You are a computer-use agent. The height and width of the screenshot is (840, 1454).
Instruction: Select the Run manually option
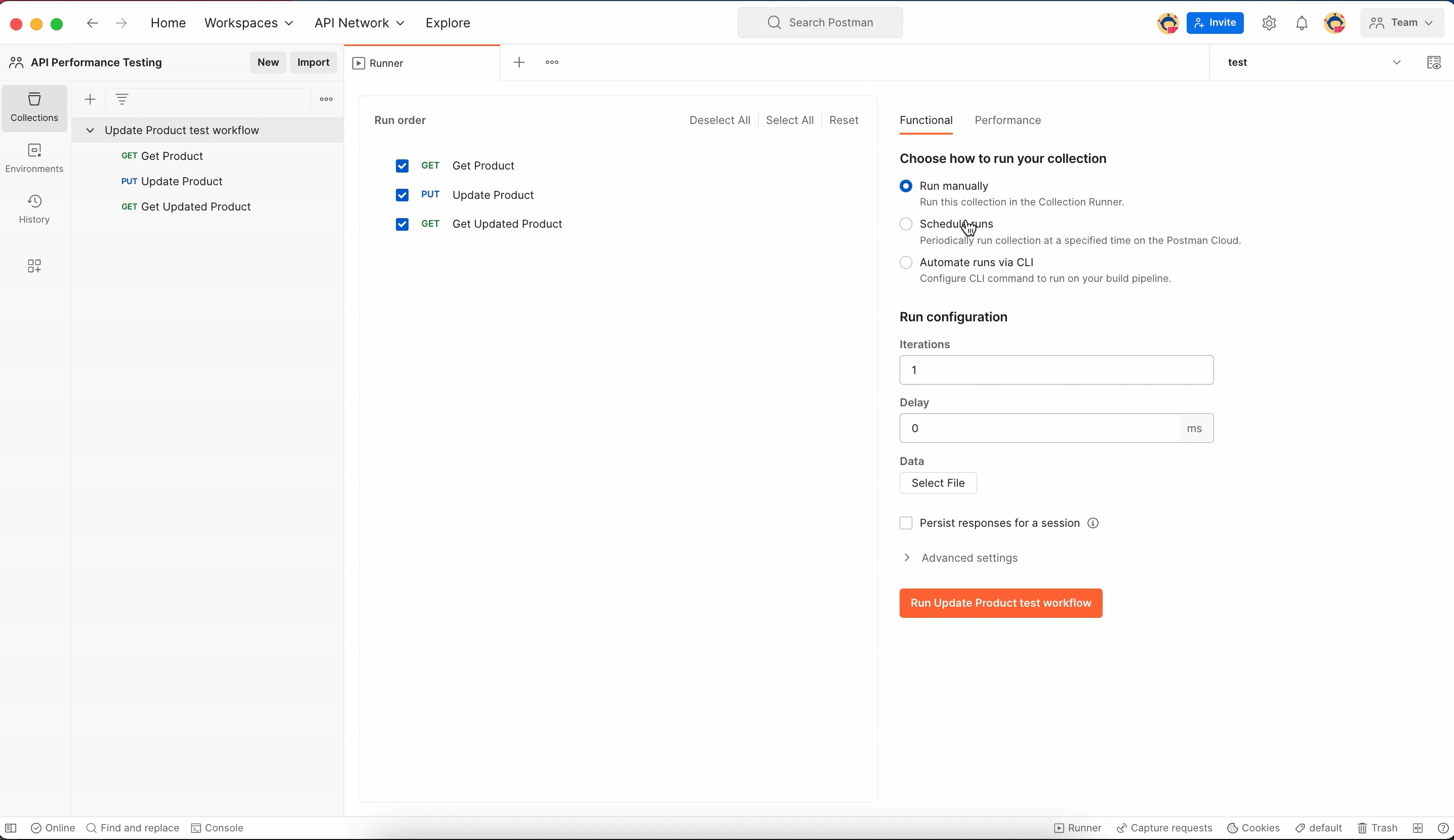pyautogui.click(x=906, y=186)
